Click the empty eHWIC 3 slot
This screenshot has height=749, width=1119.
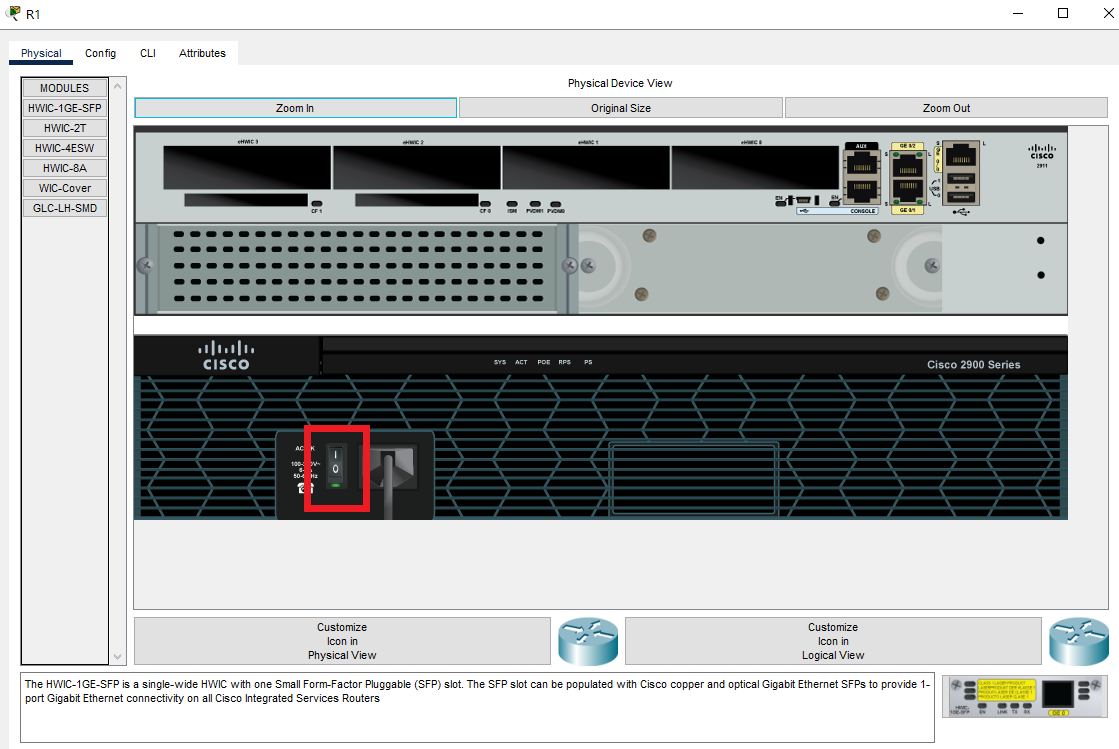click(247, 168)
